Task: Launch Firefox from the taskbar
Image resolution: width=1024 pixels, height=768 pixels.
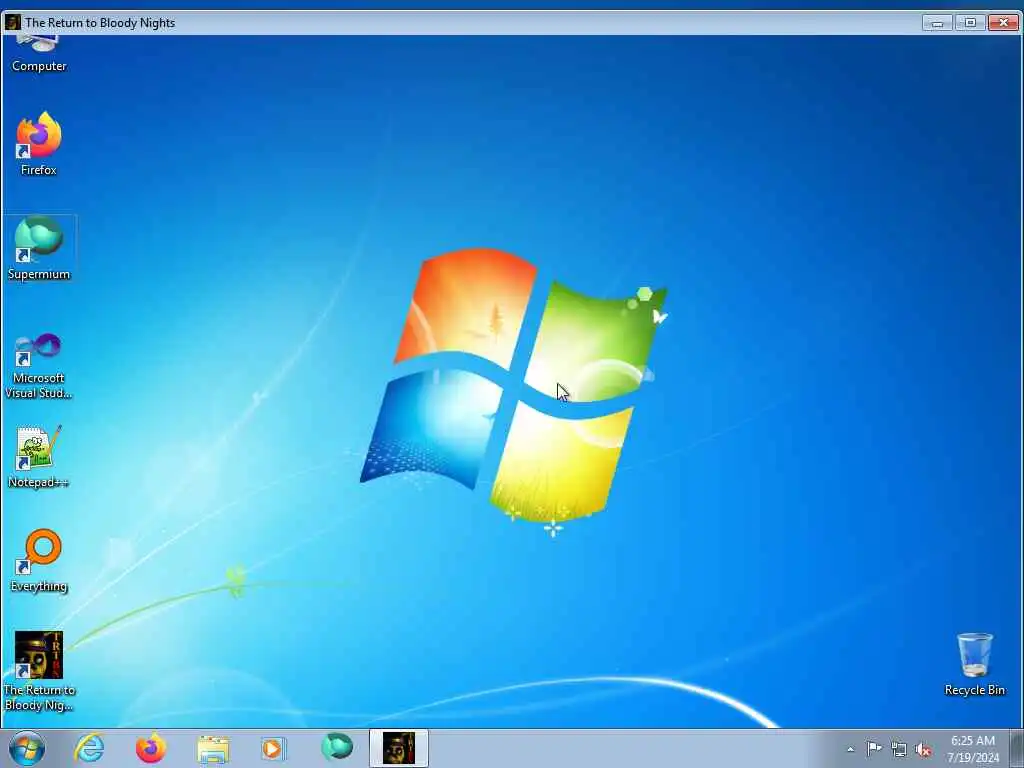Action: coord(151,748)
